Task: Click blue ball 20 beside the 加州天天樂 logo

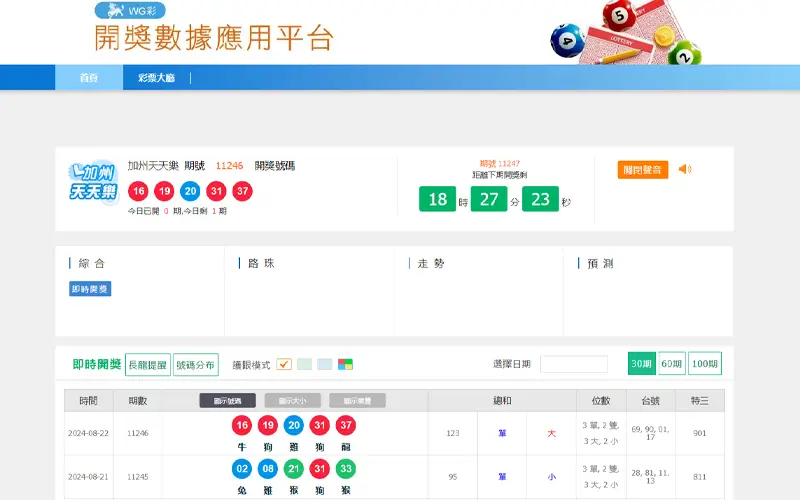Action: [x=190, y=191]
